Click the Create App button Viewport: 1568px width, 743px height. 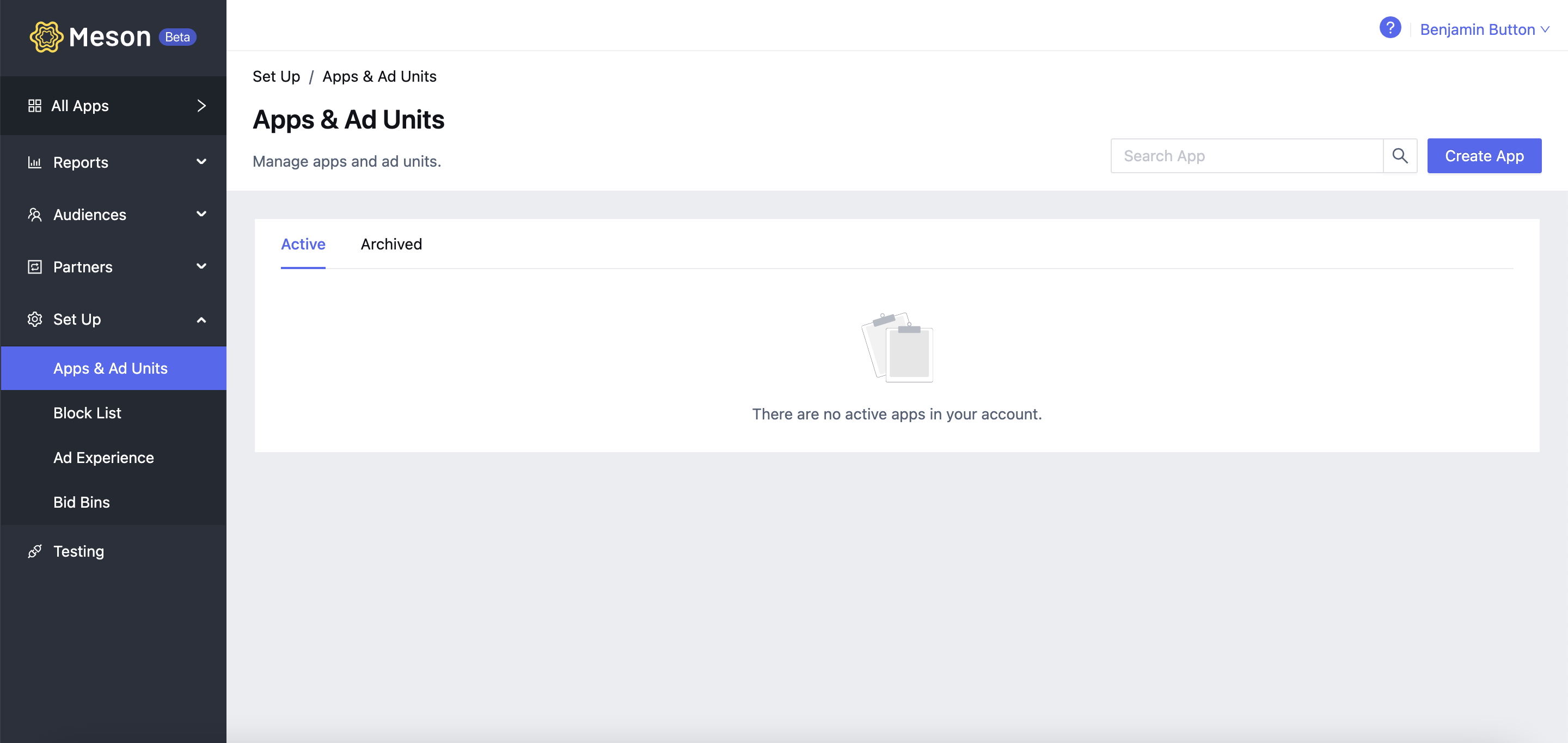pos(1484,156)
